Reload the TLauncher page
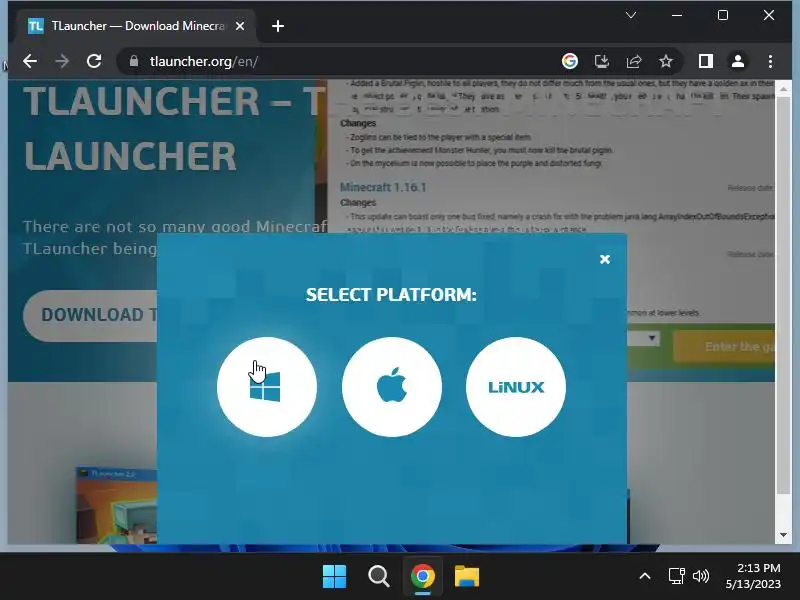The height and width of the screenshot is (600, 800). coord(94,62)
